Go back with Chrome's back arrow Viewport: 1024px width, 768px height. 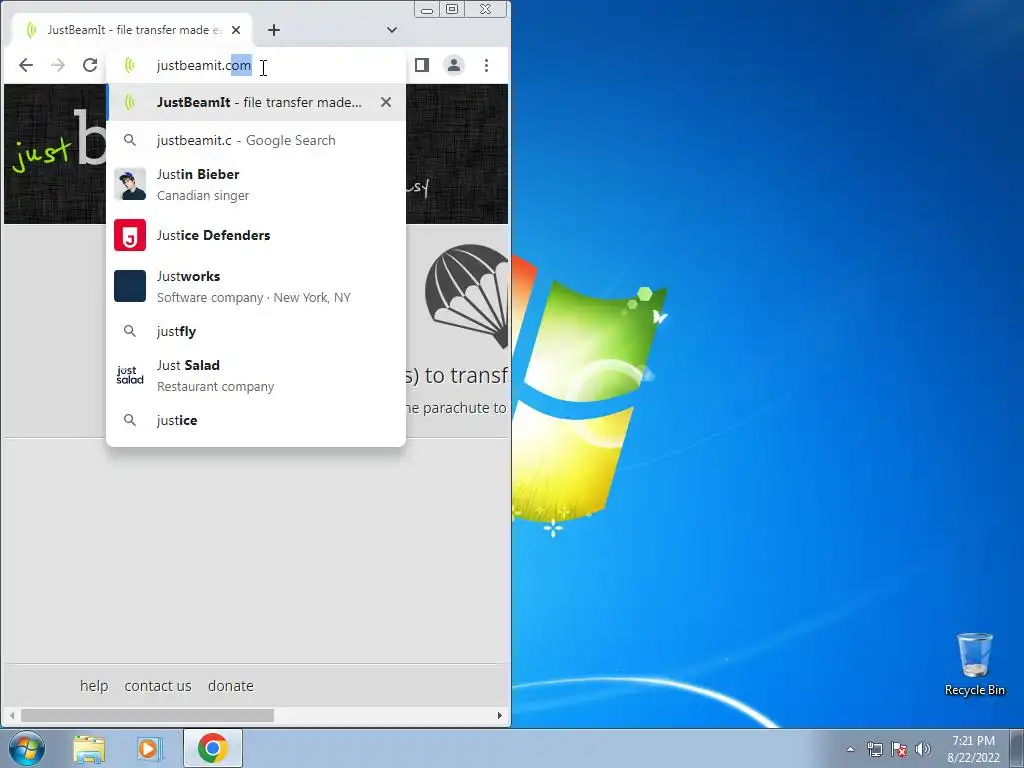[x=25, y=65]
